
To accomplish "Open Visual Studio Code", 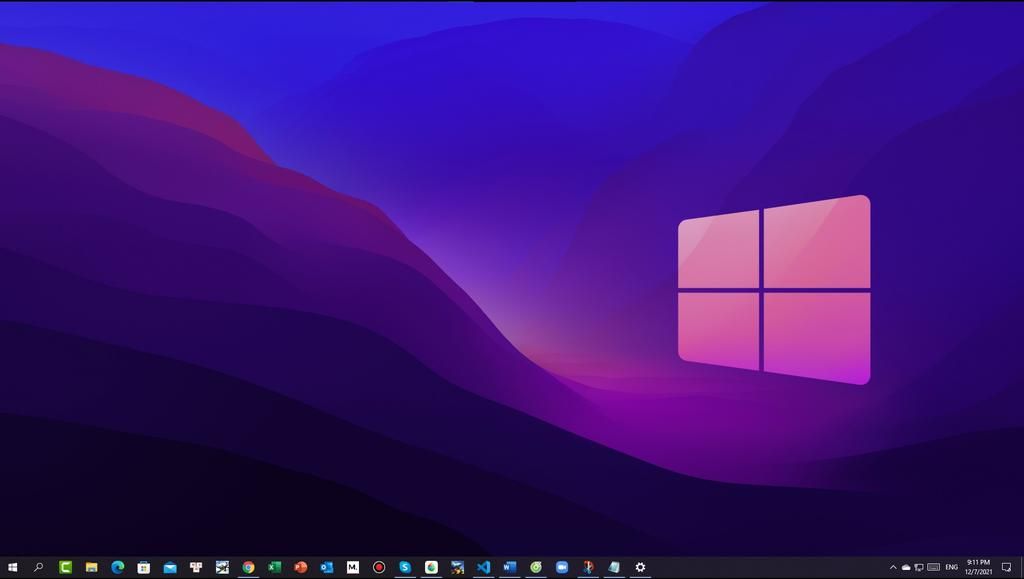I will tap(483, 567).
